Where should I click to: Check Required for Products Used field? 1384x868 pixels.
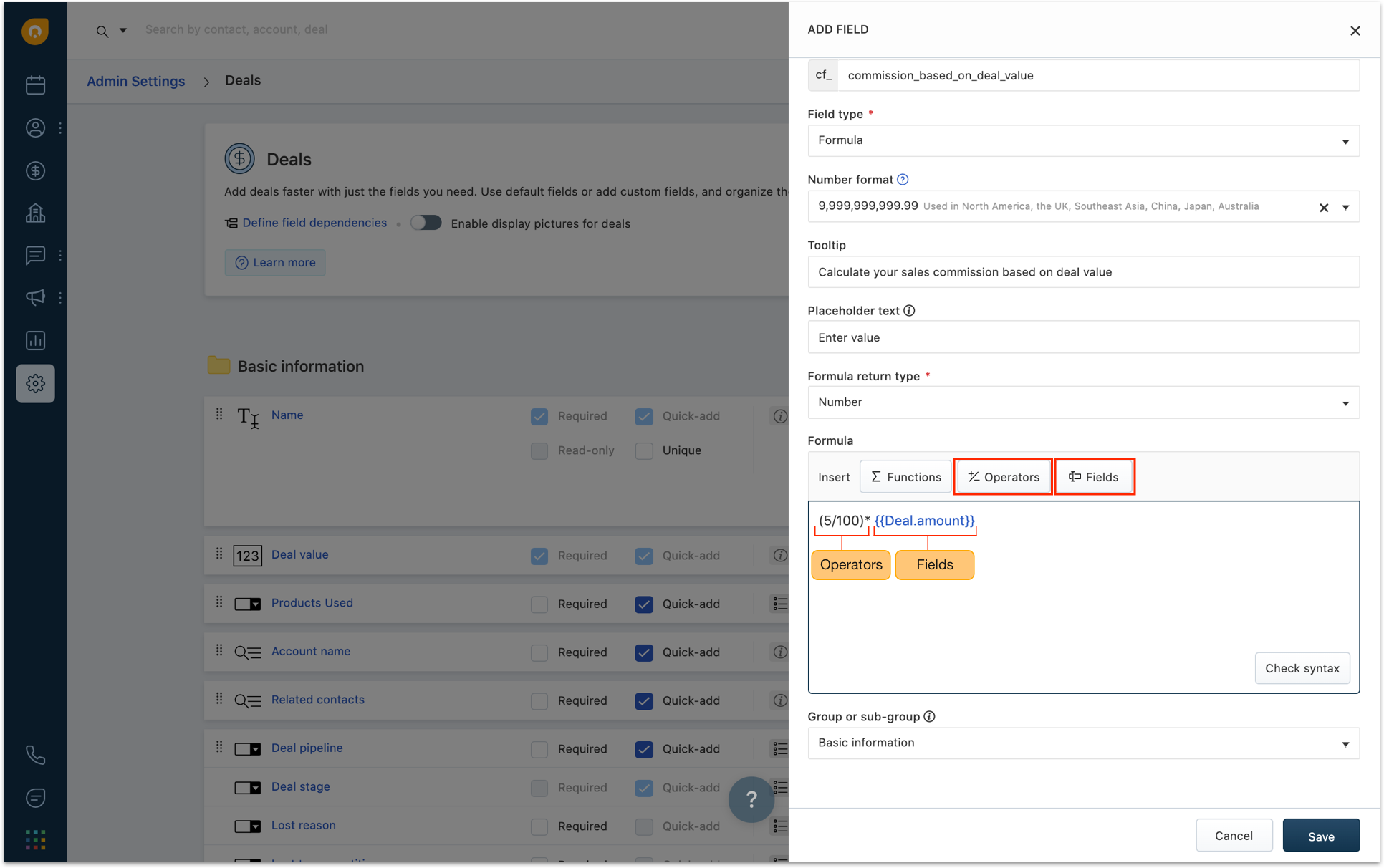pyautogui.click(x=539, y=604)
